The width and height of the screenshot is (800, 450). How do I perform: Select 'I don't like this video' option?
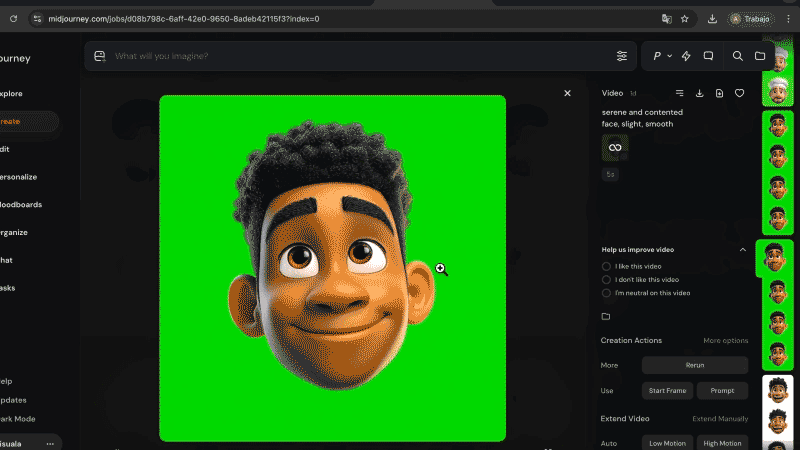pyautogui.click(x=606, y=280)
